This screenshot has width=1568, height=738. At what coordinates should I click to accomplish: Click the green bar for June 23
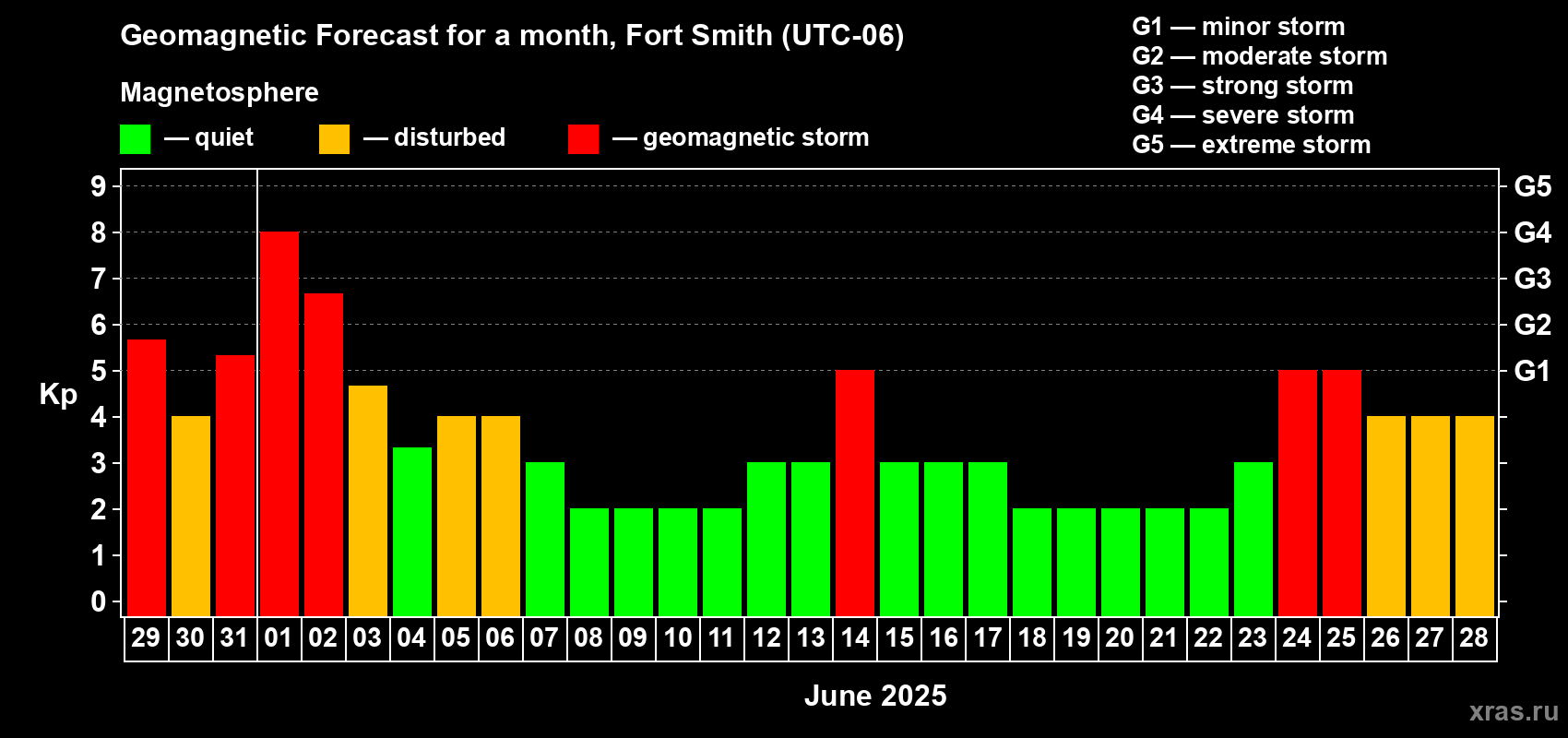pyautogui.click(x=1253, y=540)
